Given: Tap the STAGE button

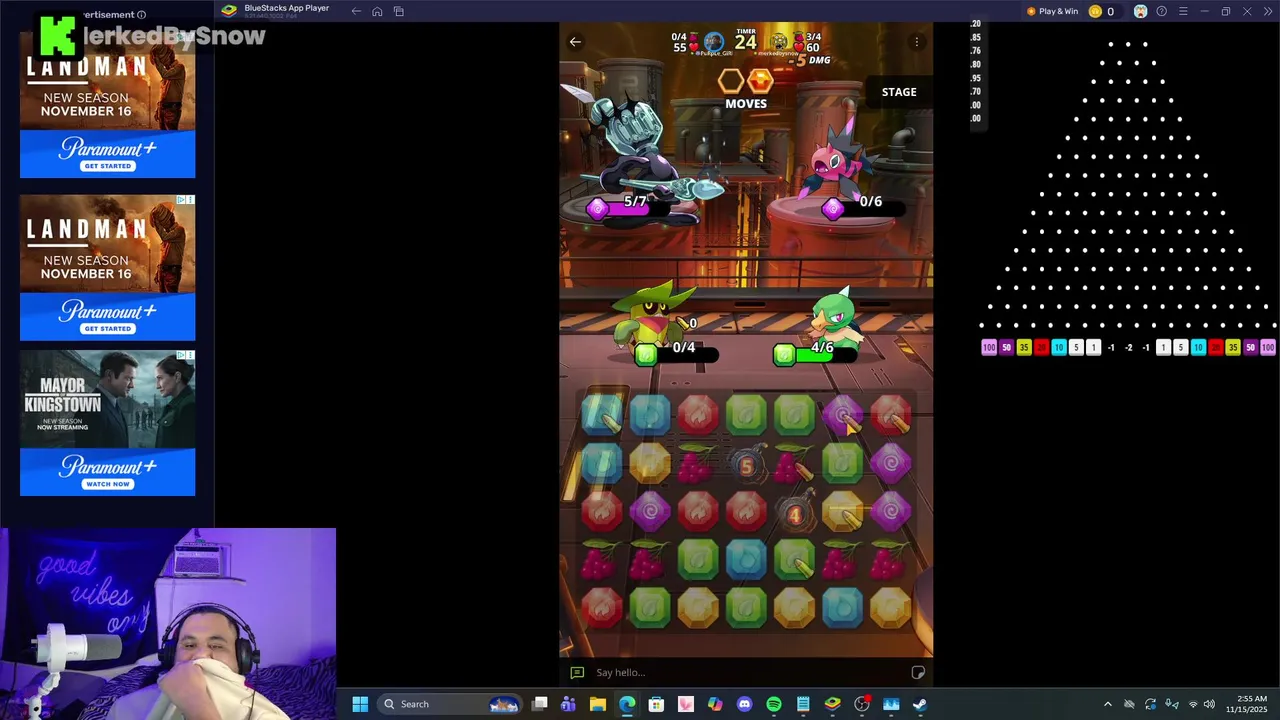Looking at the screenshot, I should (899, 92).
